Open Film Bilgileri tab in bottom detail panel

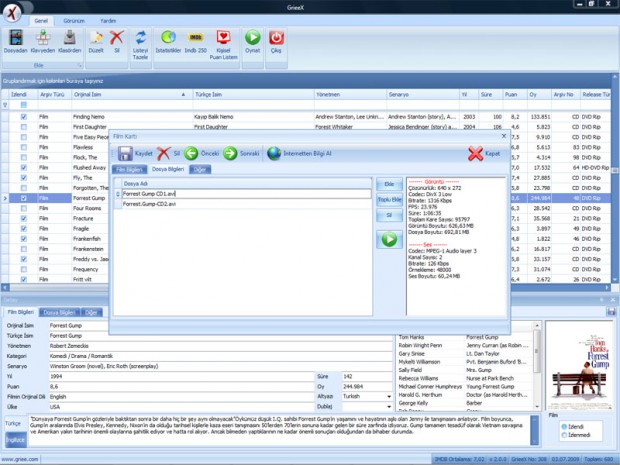pos(21,312)
